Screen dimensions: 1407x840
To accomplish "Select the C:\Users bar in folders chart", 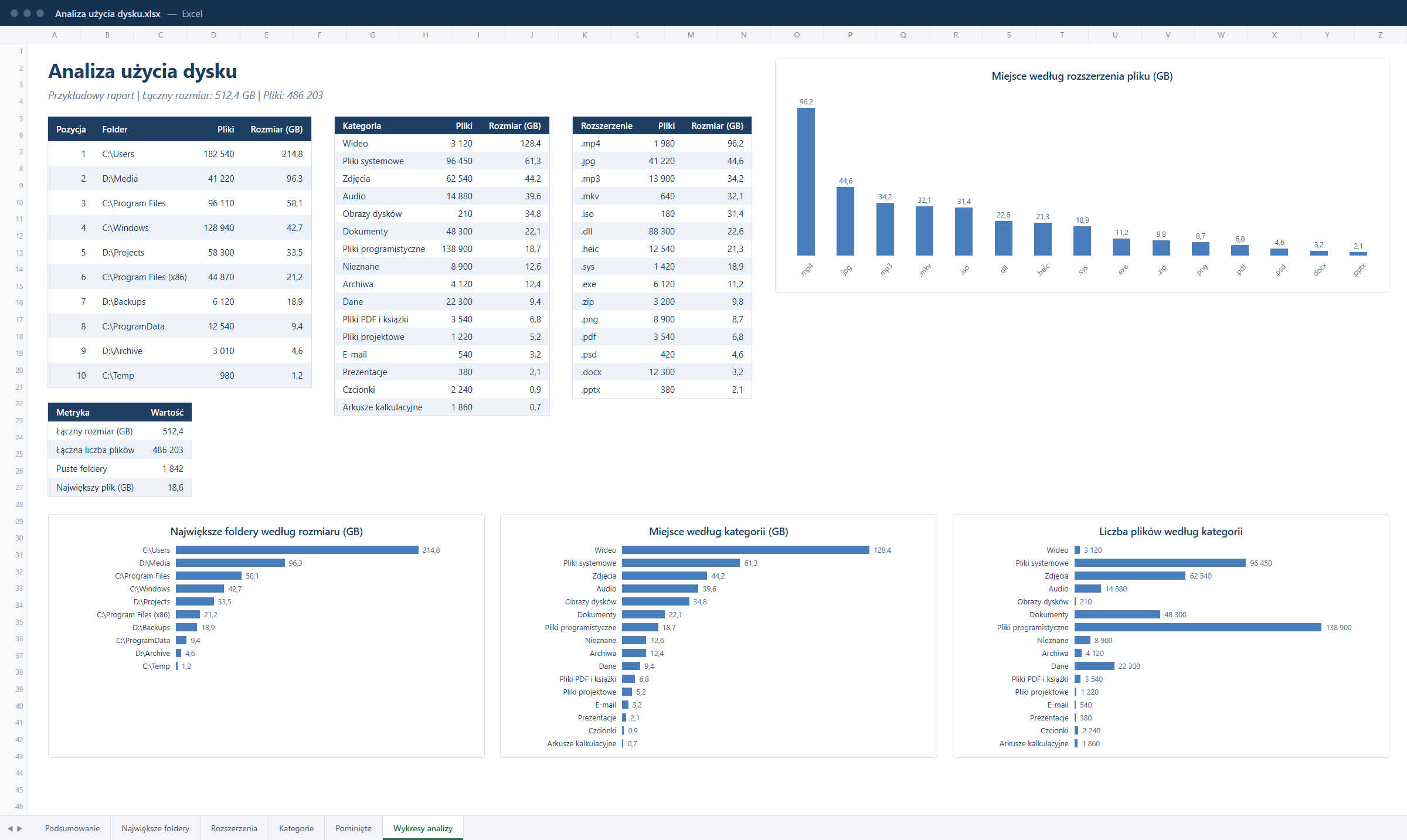I will [297, 550].
